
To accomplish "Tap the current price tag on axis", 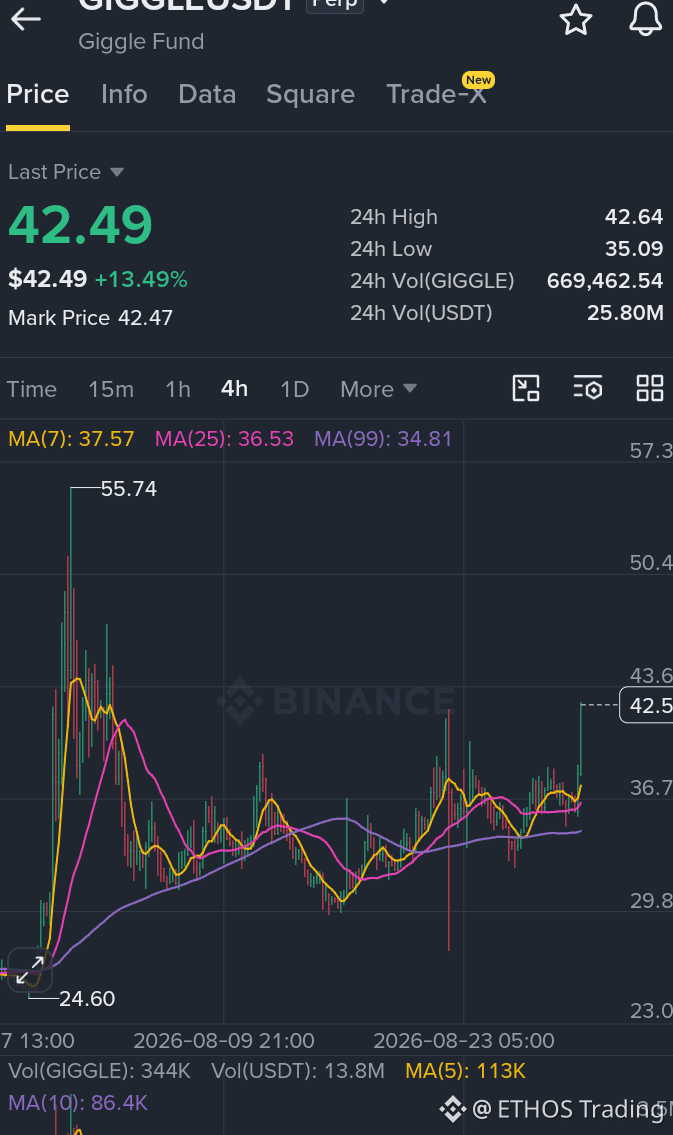I will 647,705.
